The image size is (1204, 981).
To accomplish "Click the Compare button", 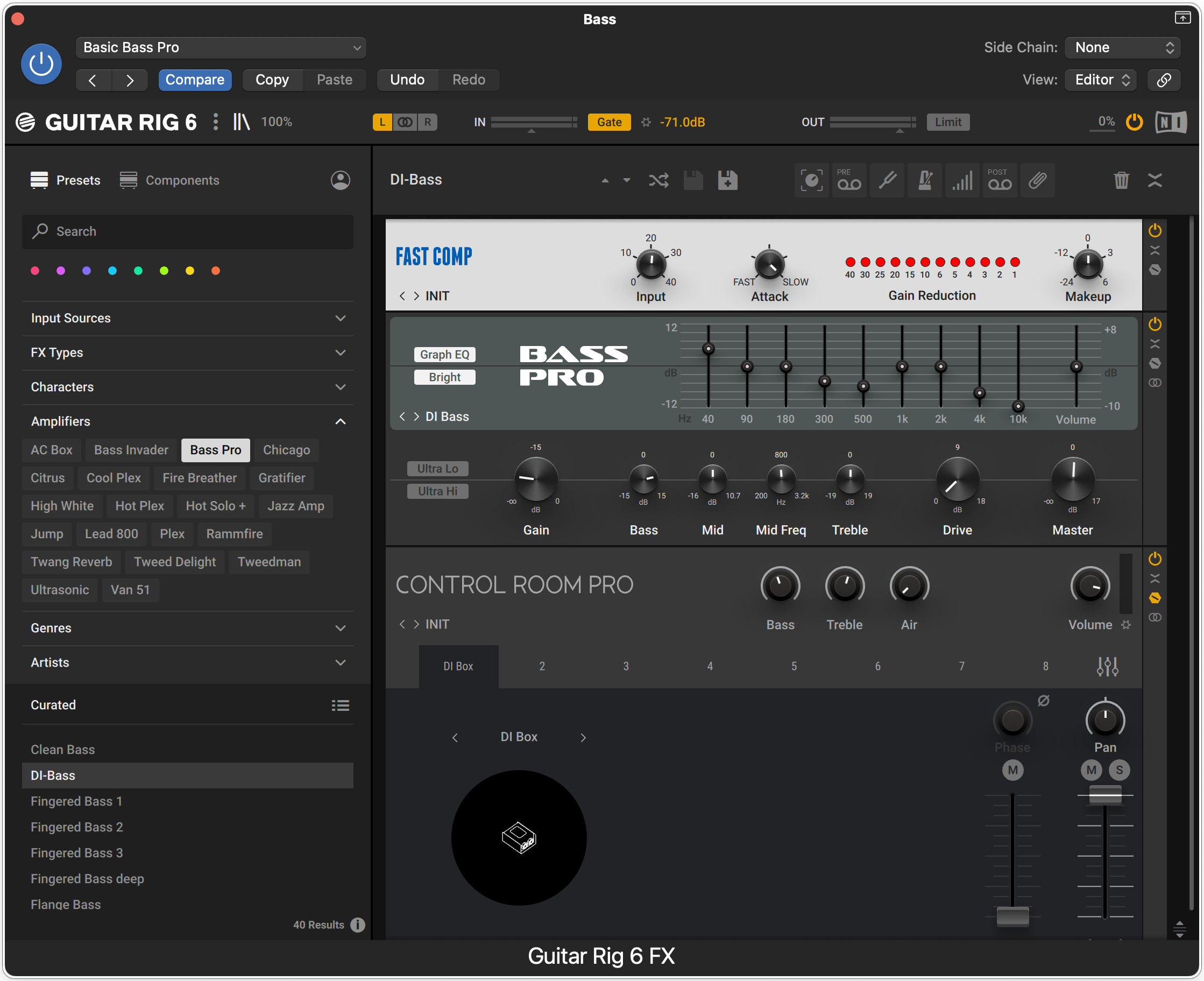I will click(195, 80).
